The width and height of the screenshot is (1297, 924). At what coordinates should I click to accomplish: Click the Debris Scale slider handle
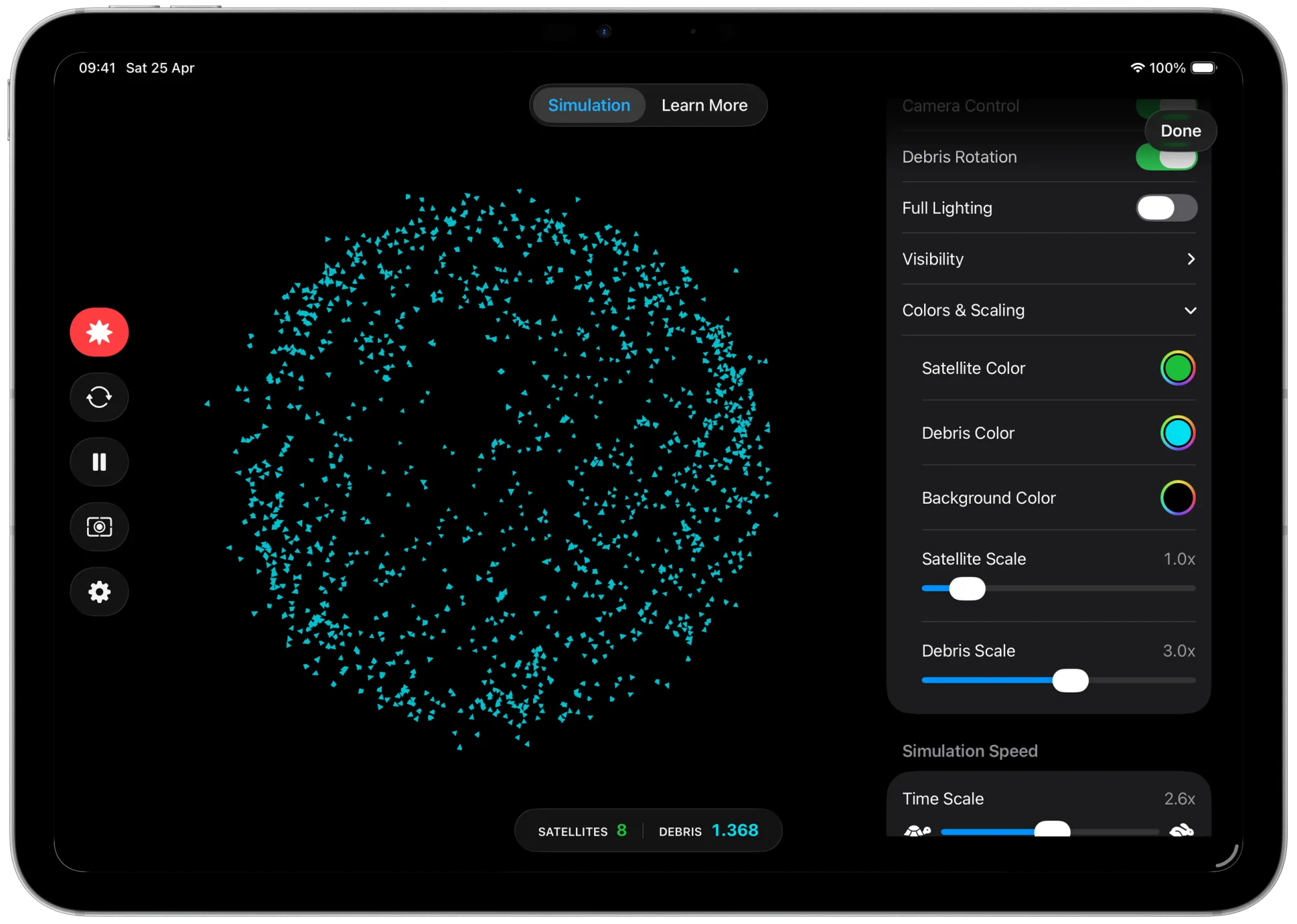(x=1070, y=681)
